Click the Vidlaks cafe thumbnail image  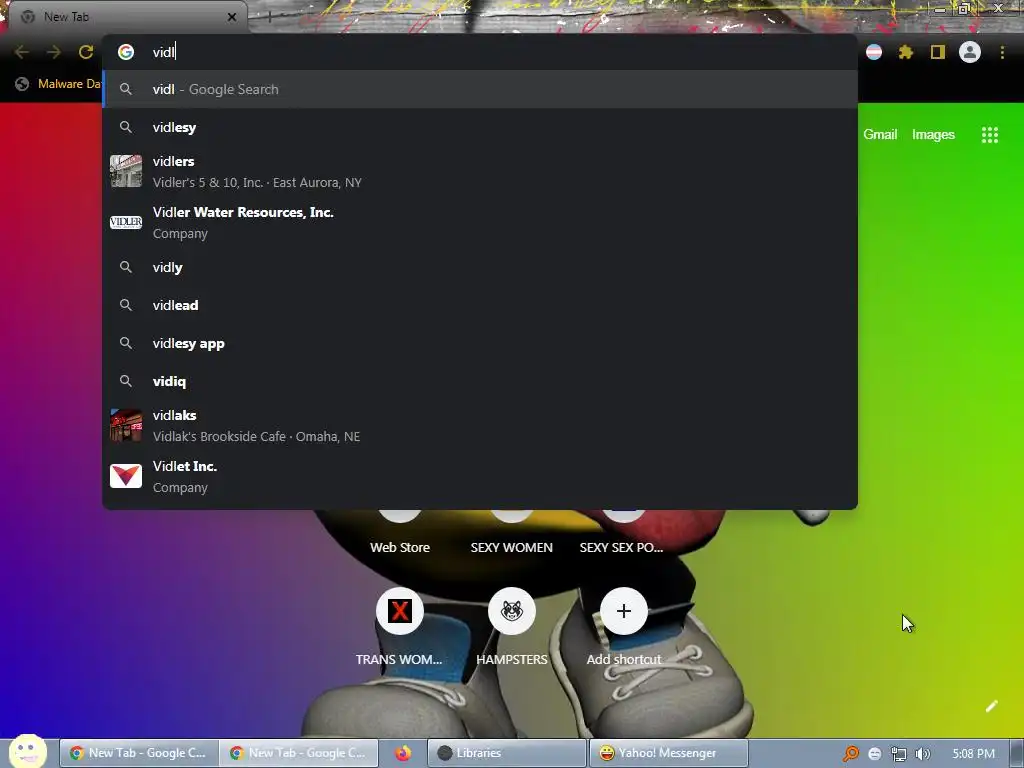(x=126, y=425)
